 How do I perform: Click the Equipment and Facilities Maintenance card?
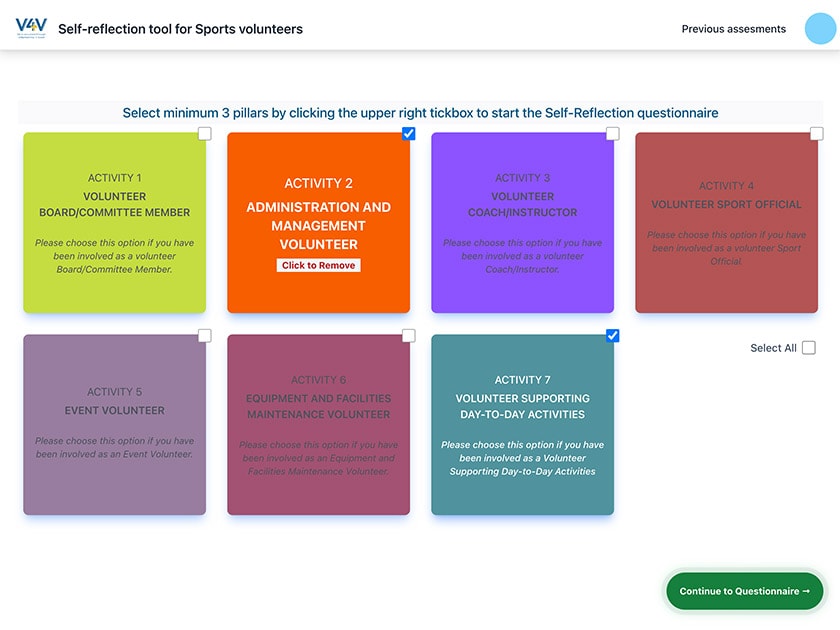(319, 425)
